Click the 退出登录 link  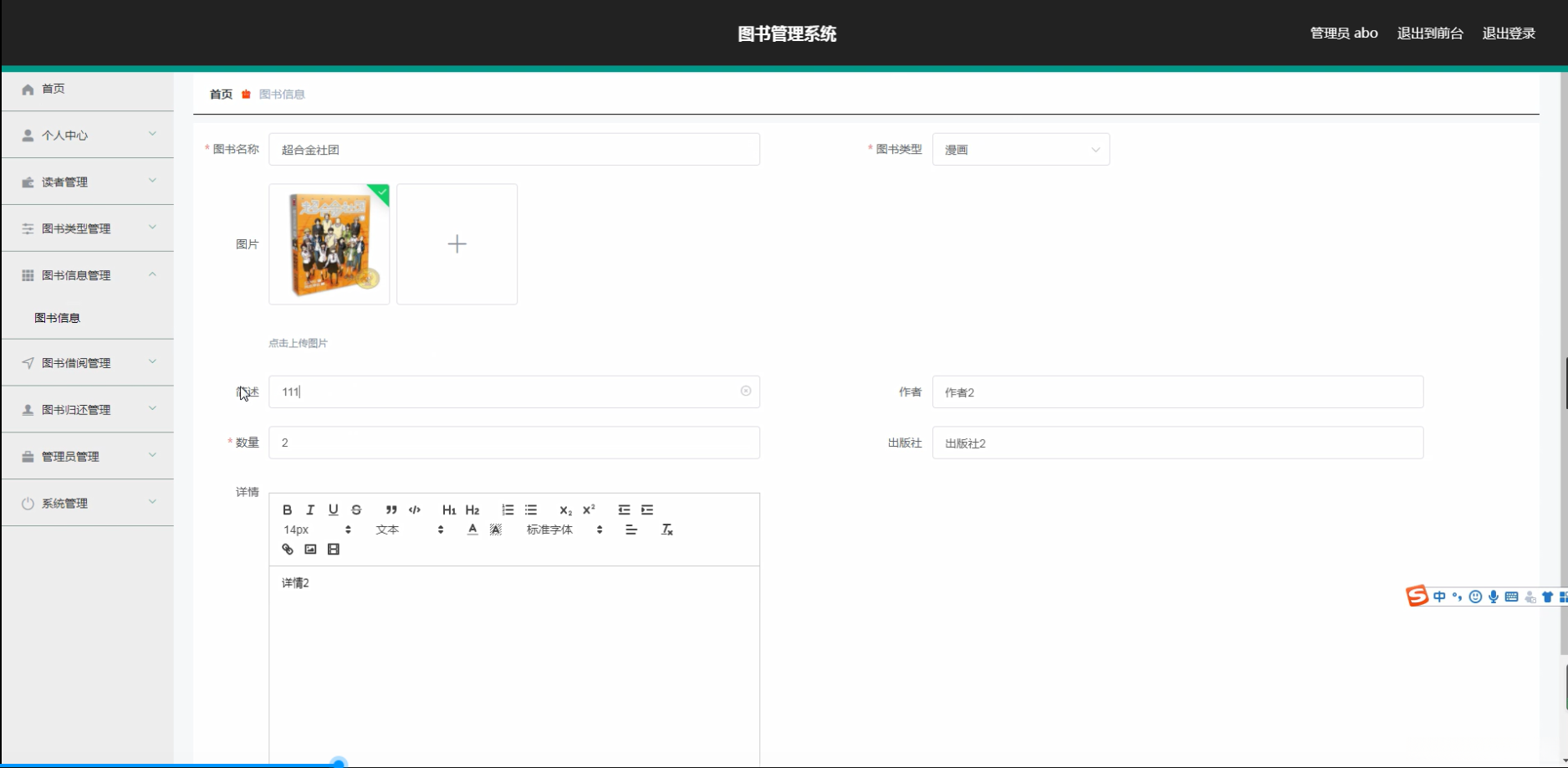pos(1509,33)
